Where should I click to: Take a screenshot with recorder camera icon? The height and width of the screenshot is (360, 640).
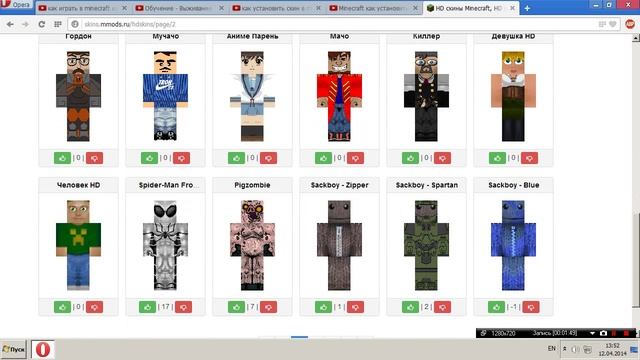[603, 333]
